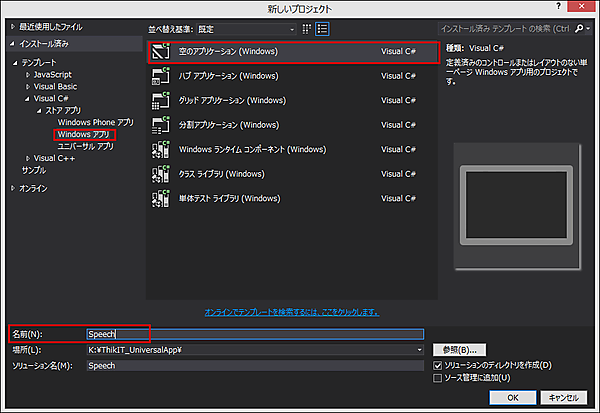Click the Windows Runtime Component template icon

pos(161,149)
